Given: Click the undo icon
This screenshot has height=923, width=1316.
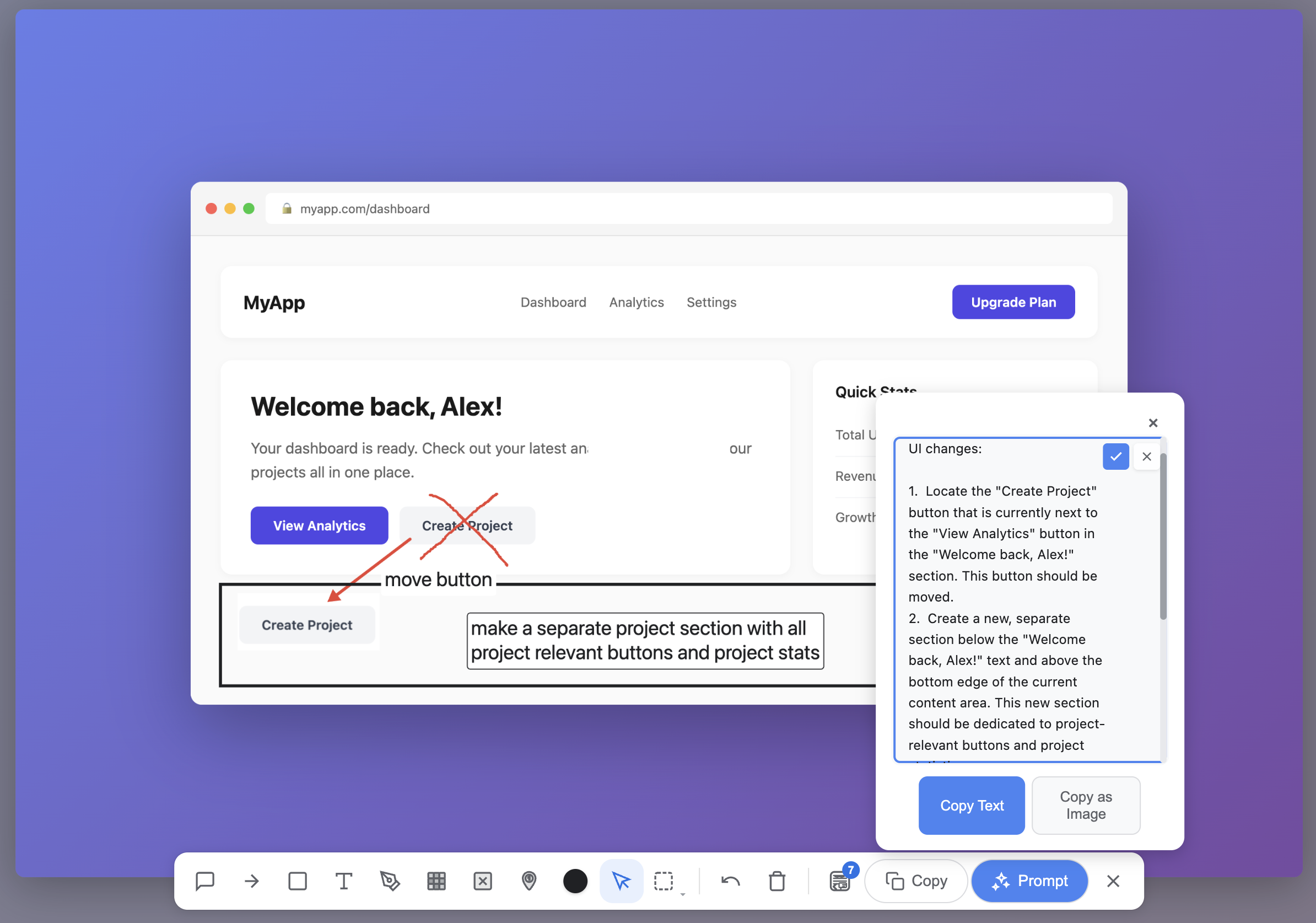Looking at the screenshot, I should pos(730,881).
